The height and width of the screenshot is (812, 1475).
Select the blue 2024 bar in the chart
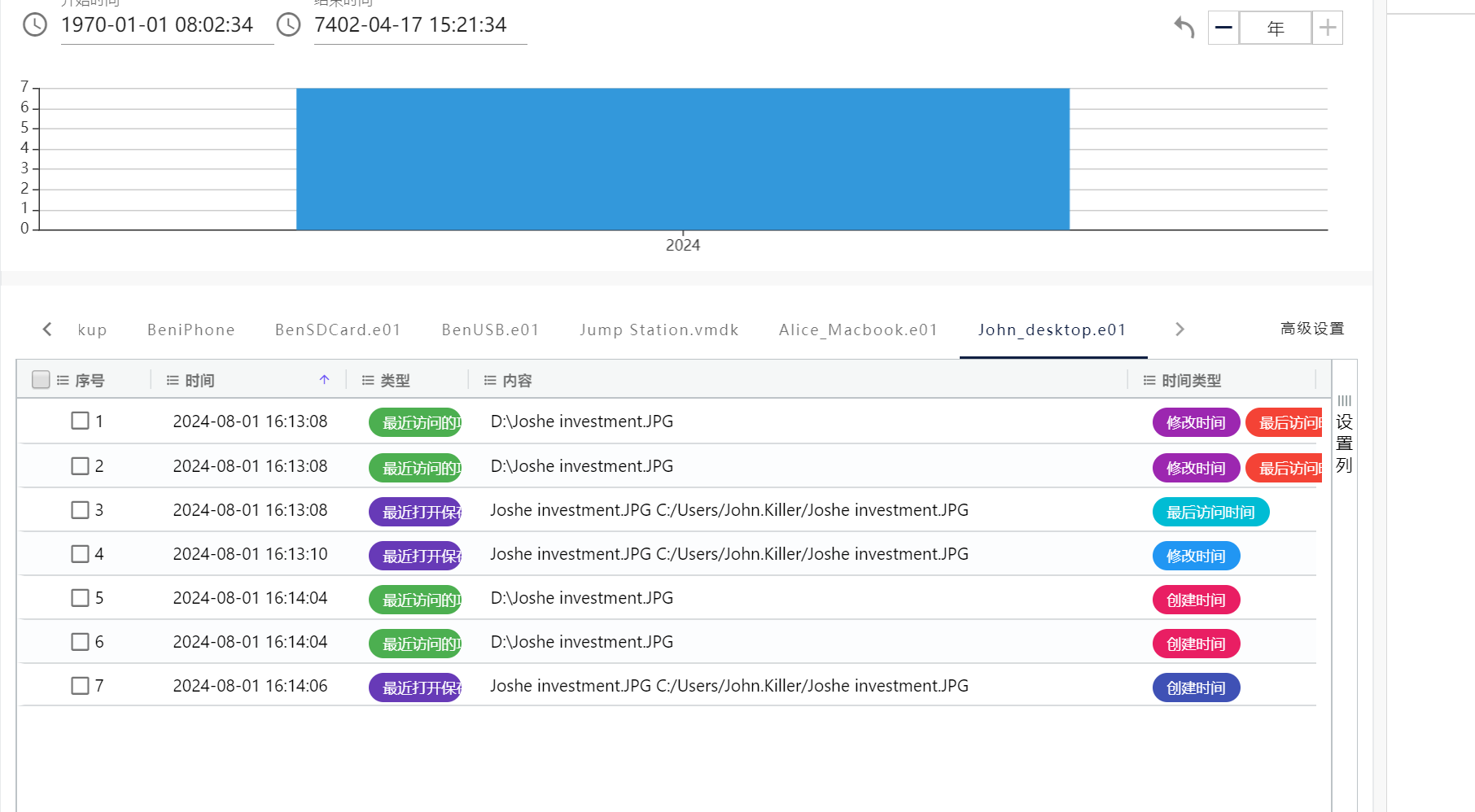[x=683, y=159]
